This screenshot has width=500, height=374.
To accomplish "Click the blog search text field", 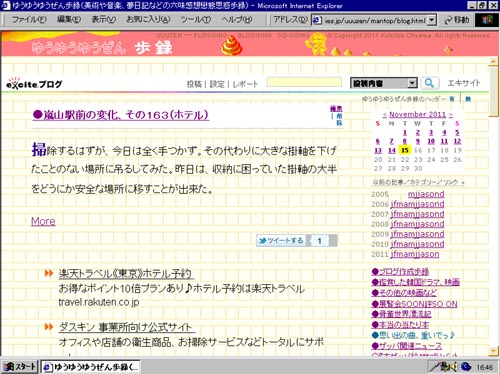I will coord(304,82).
